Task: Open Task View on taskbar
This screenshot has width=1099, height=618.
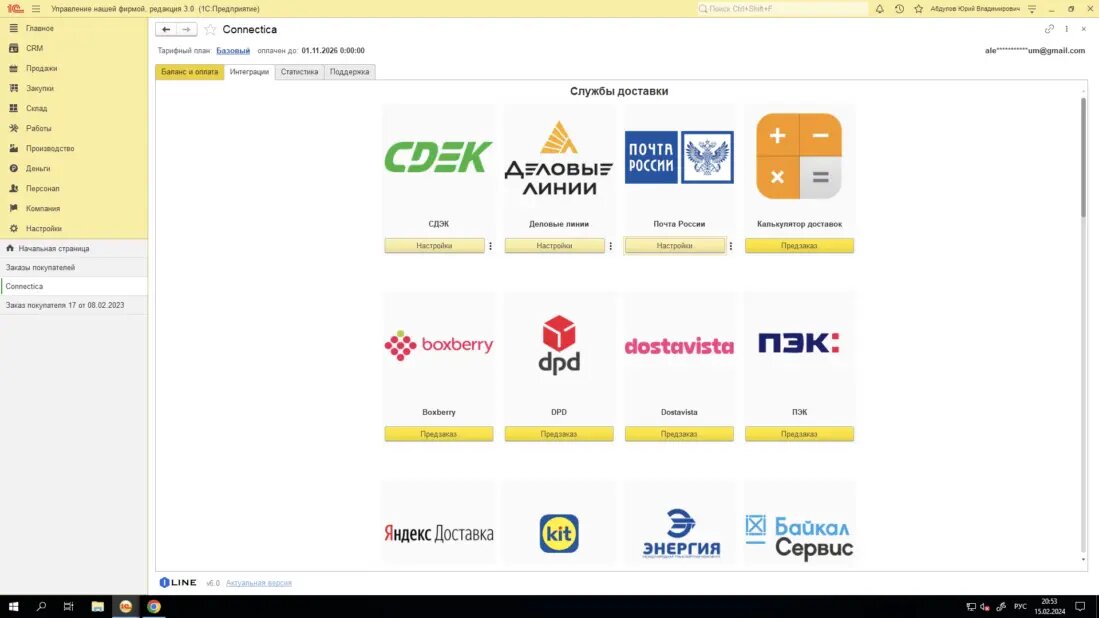Action: pyautogui.click(x=68, y=606)
